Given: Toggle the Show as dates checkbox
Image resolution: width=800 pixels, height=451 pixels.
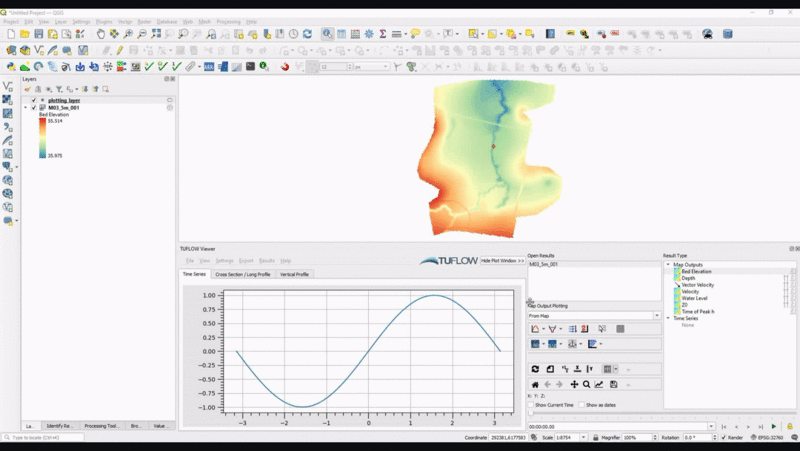Looking at the screenshot, I should pyautogui.click(x=581, y=405).
